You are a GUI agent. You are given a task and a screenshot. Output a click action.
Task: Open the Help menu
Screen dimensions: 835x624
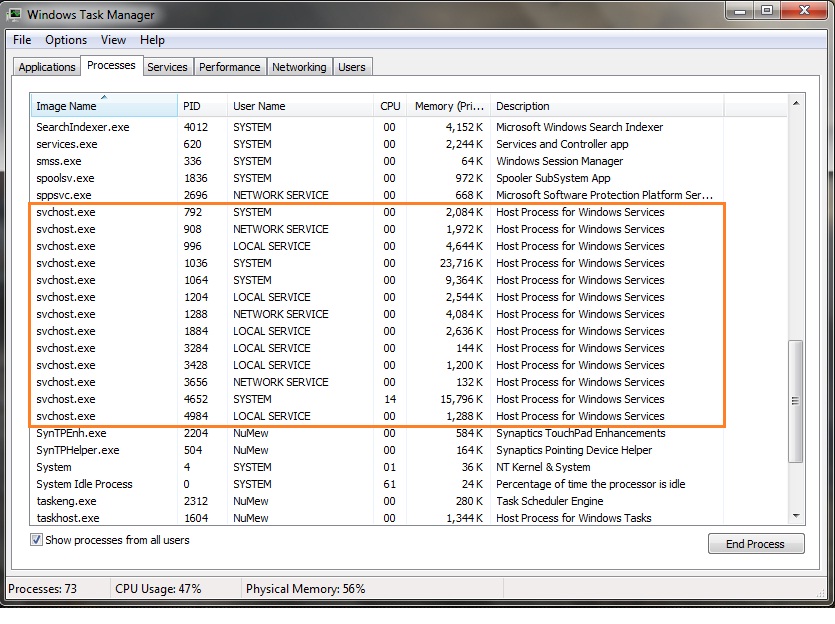click(x=152, y=40)
